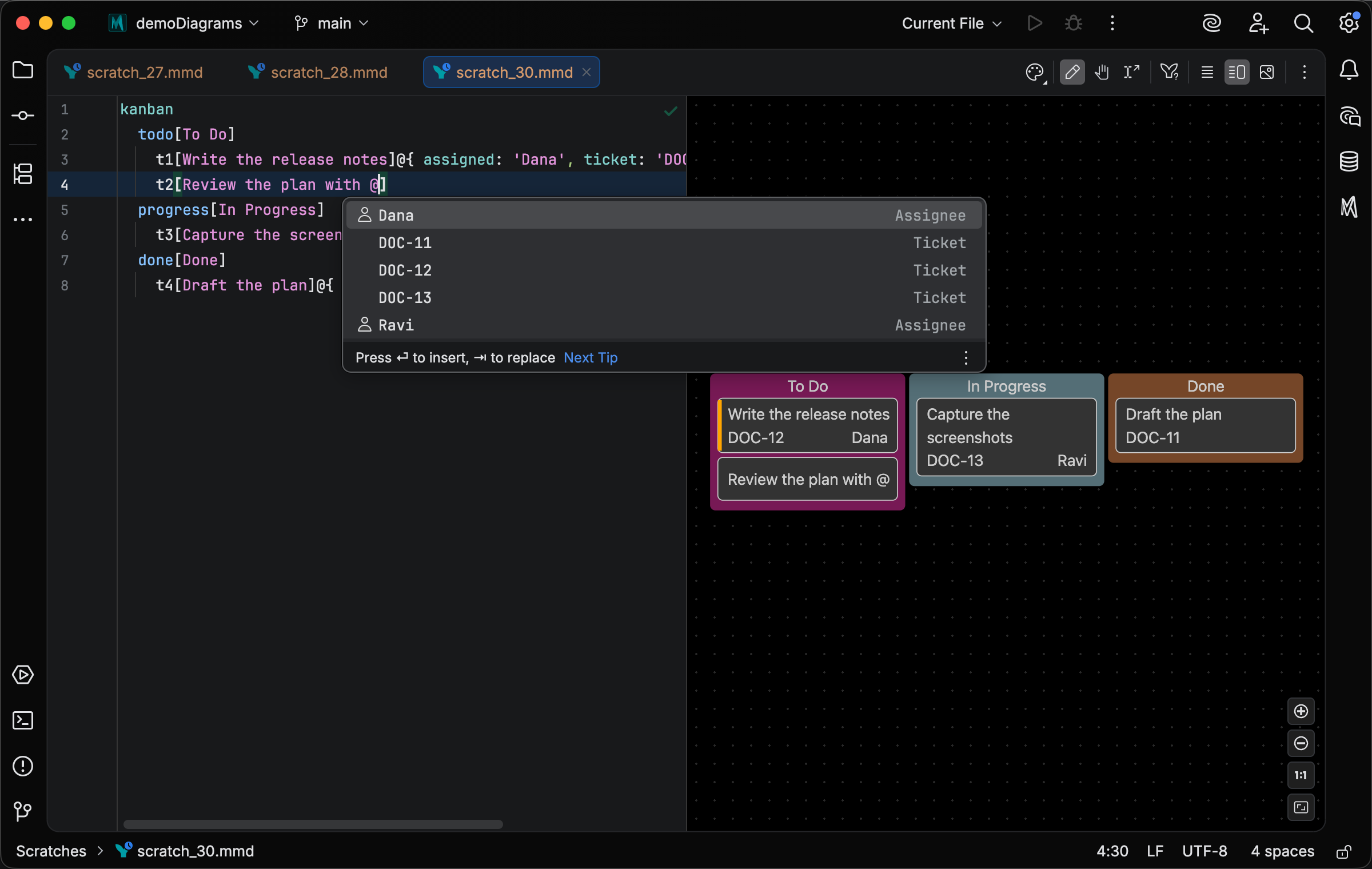The width and height of the screenshot is (1372, 869).
Task: Change LF line separator
Action: click(x=1155, y=851)
